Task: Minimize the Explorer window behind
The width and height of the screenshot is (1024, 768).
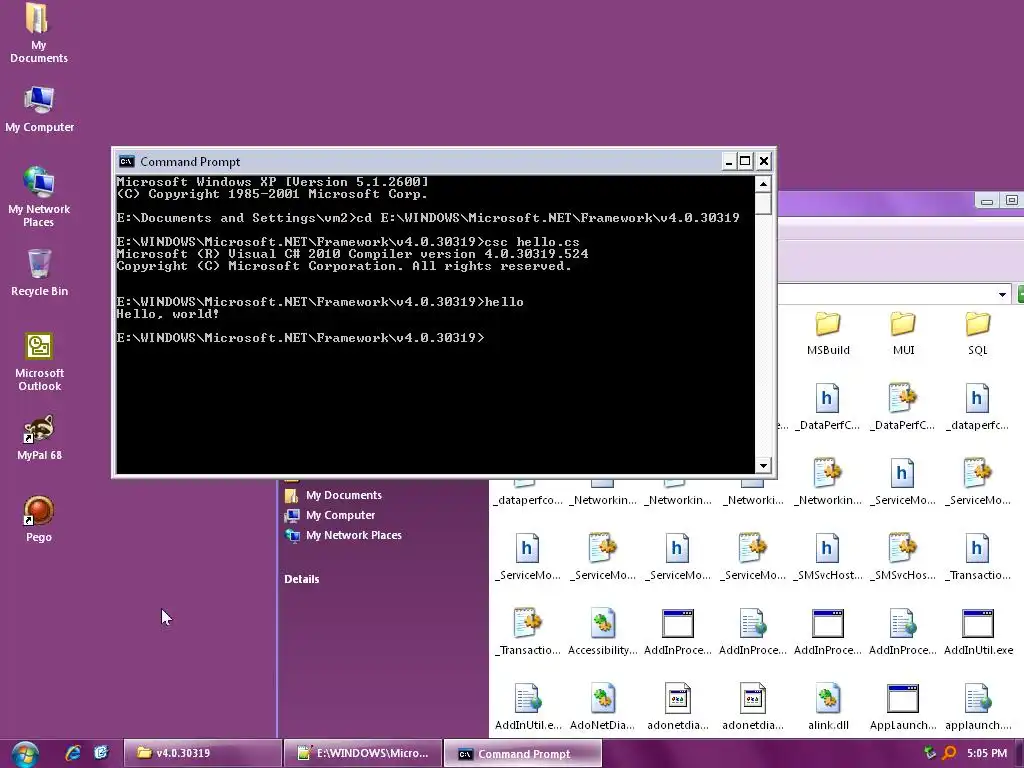Action: coord(987,200)
